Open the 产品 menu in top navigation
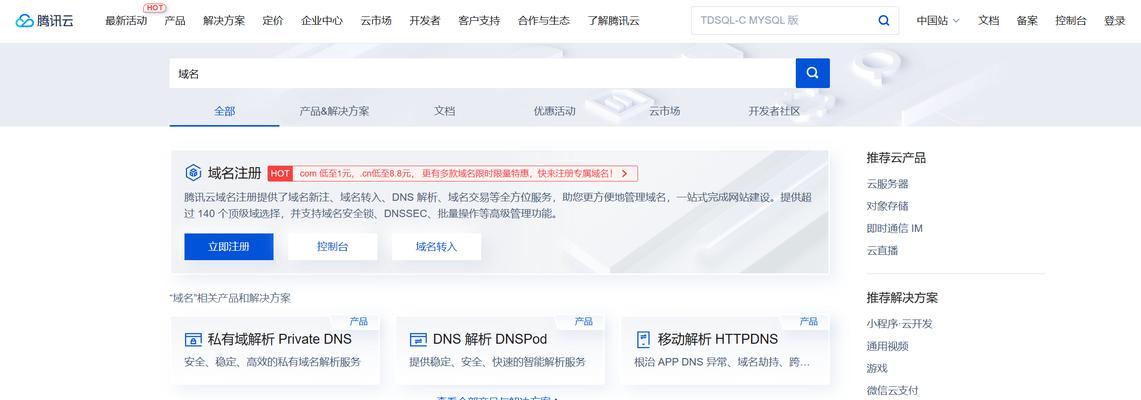The image size is (1141, 400). [175, 20]
